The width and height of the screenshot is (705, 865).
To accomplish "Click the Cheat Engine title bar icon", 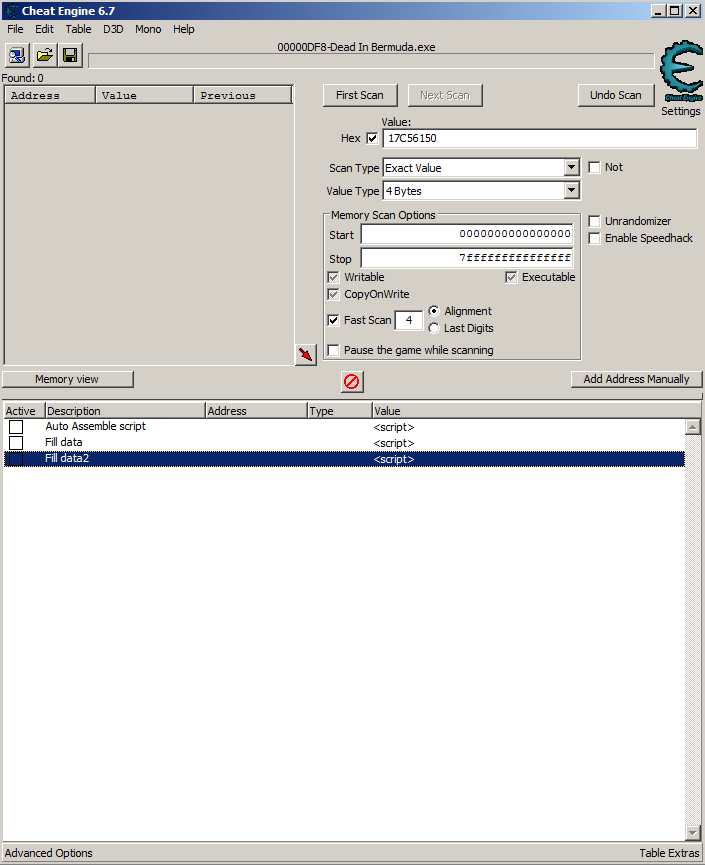I will 11,10.
